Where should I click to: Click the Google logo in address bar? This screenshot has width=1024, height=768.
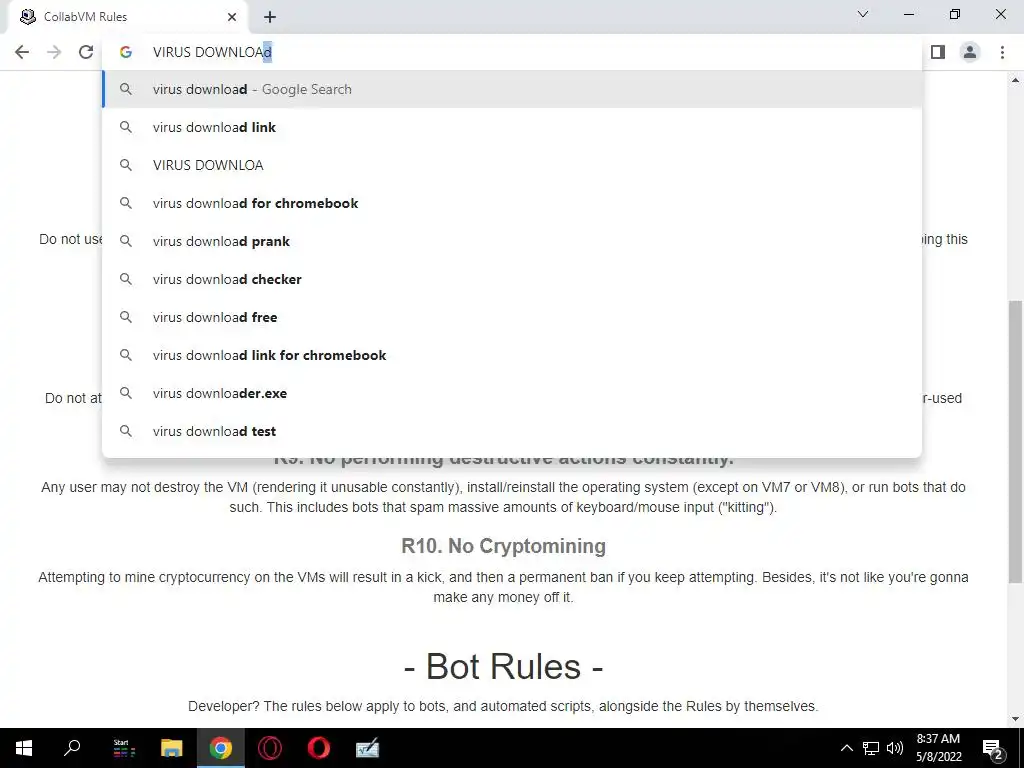[126, 52]
